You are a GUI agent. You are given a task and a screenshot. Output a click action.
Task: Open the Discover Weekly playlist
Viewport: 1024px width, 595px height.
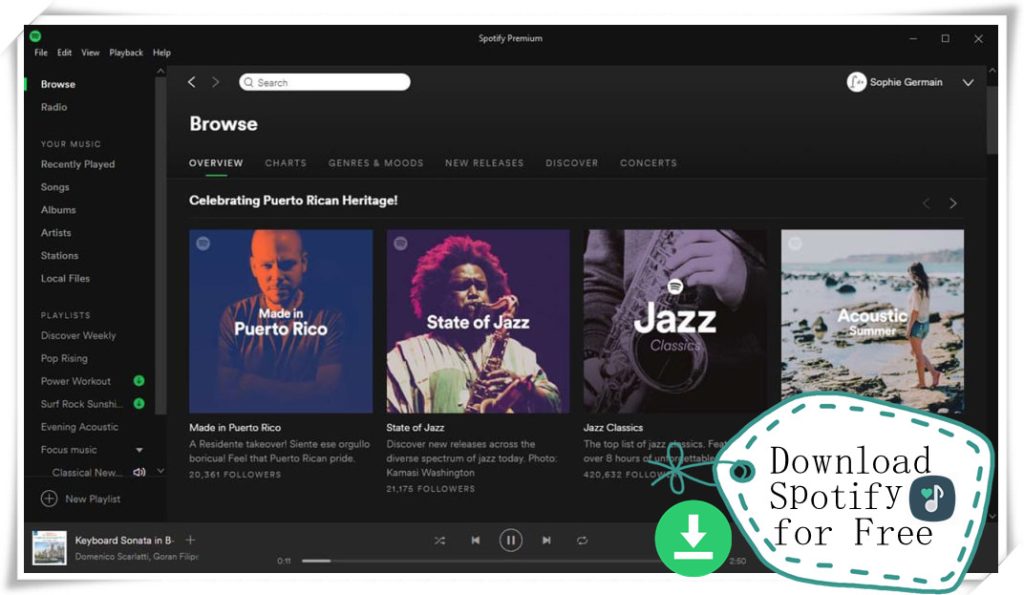click(x=78, y=336)
